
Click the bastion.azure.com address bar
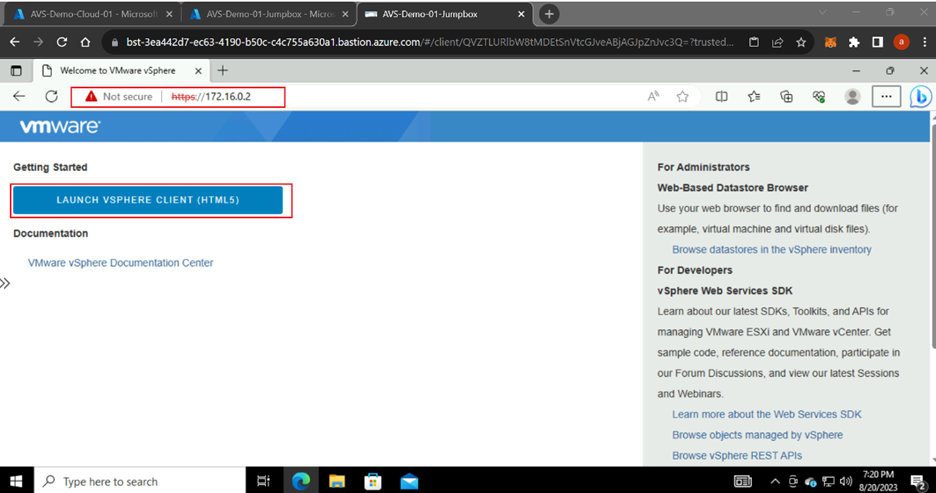point(430,42)
